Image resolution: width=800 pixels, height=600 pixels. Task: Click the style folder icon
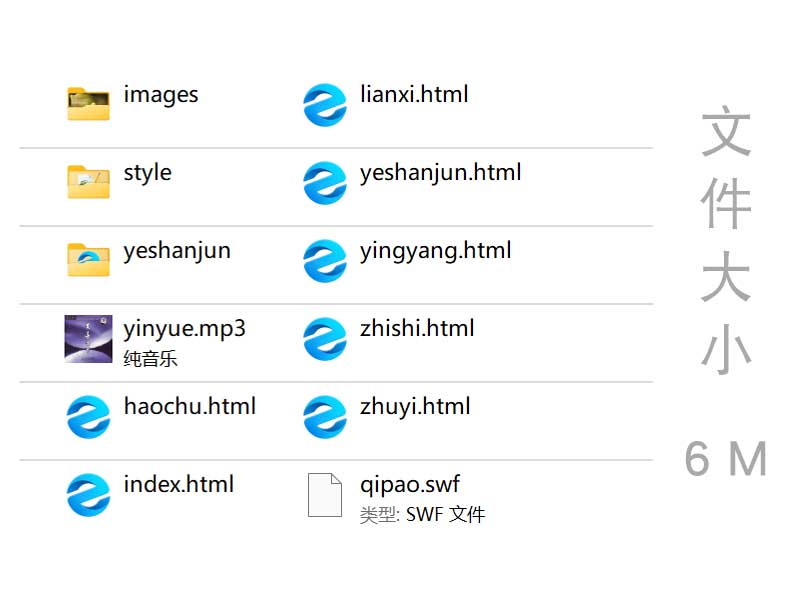click(x=88, y=182)
